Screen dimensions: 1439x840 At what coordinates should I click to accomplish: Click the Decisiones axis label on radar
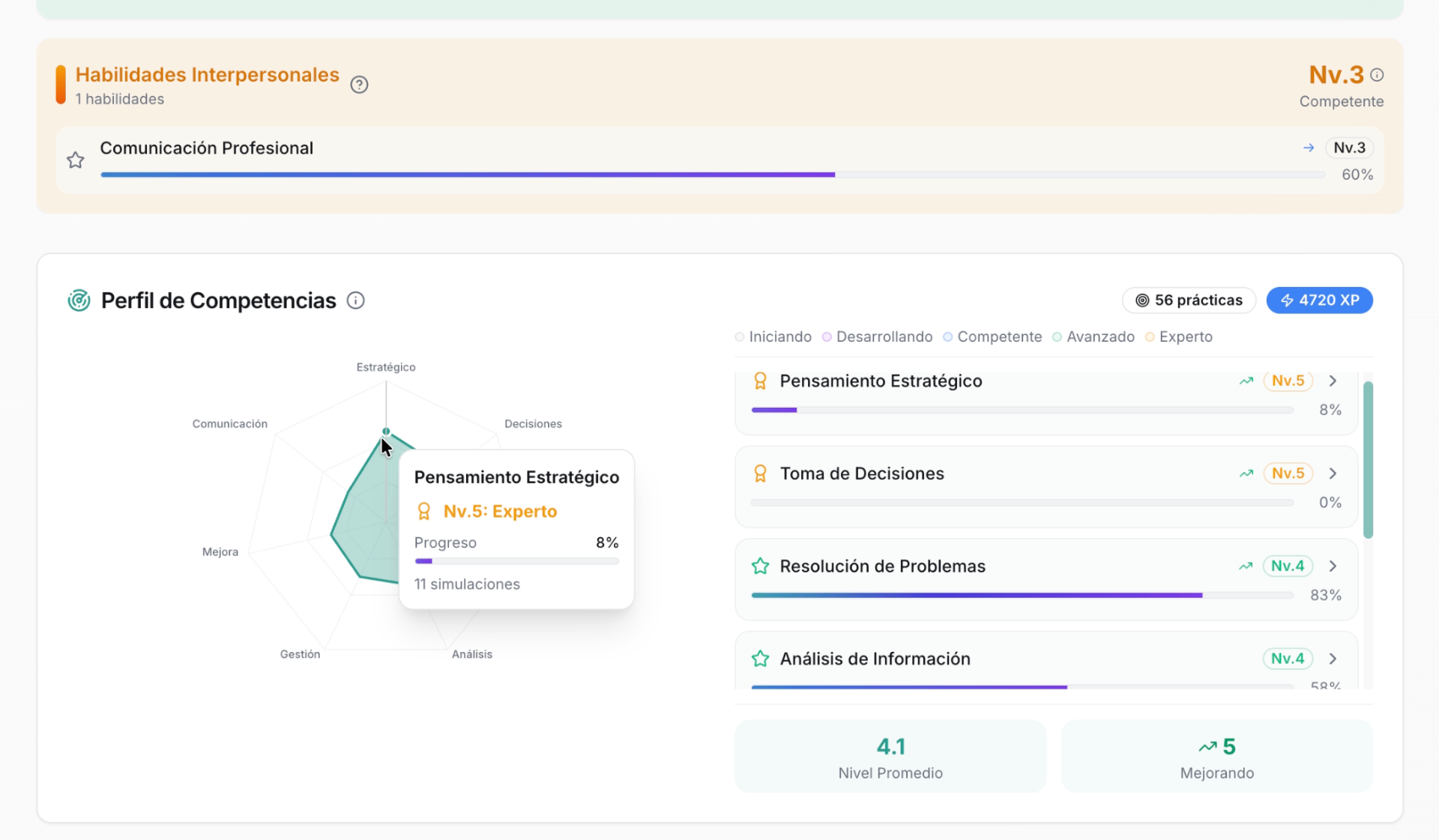coord(533,424)
